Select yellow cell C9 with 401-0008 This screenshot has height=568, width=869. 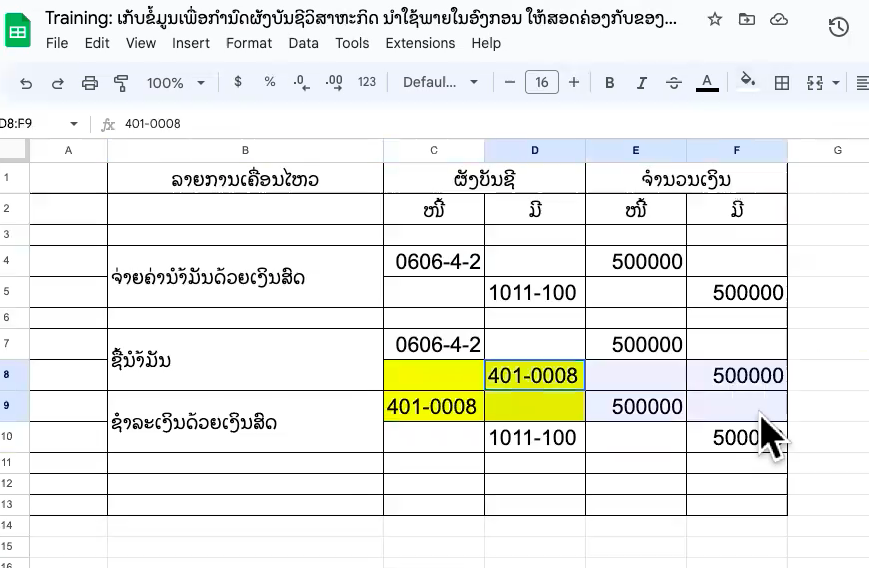point(433,406)
